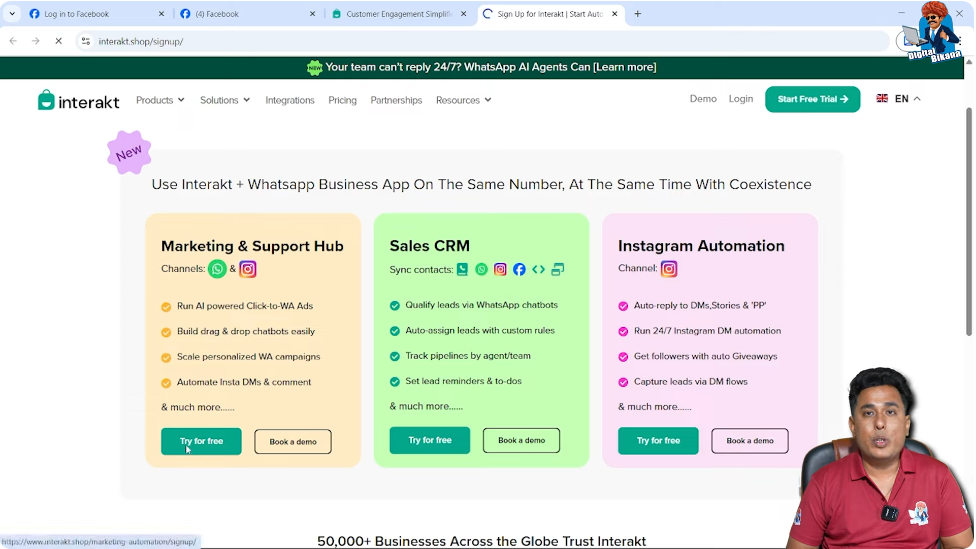Expand the Resources menu
Viewport: 976px width, 549px height.
[463, 100]
